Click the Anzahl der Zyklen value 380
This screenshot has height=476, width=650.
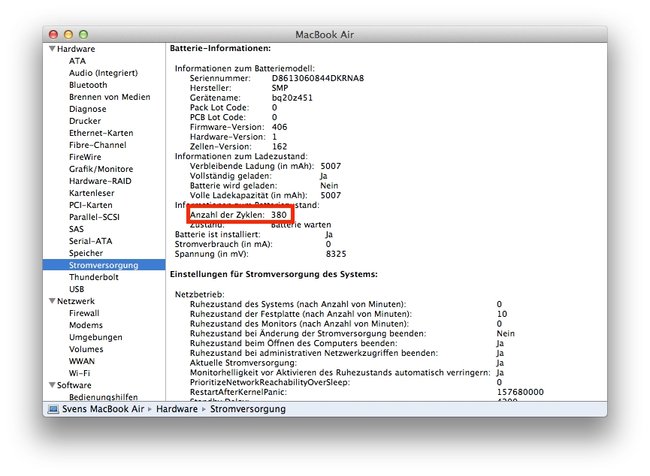coord(279,215)
